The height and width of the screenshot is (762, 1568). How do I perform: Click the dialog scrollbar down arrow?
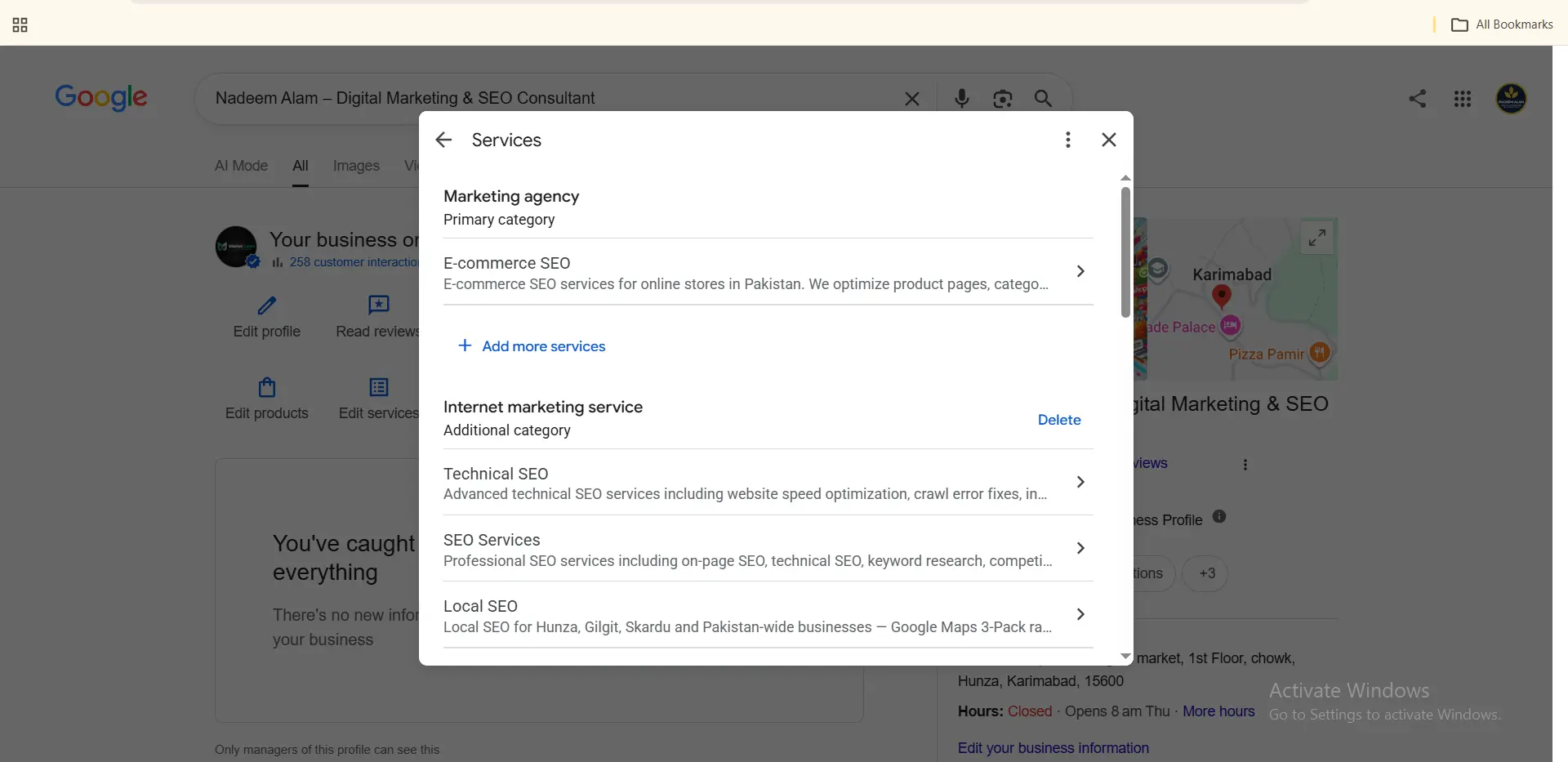tap(1125, 657)
